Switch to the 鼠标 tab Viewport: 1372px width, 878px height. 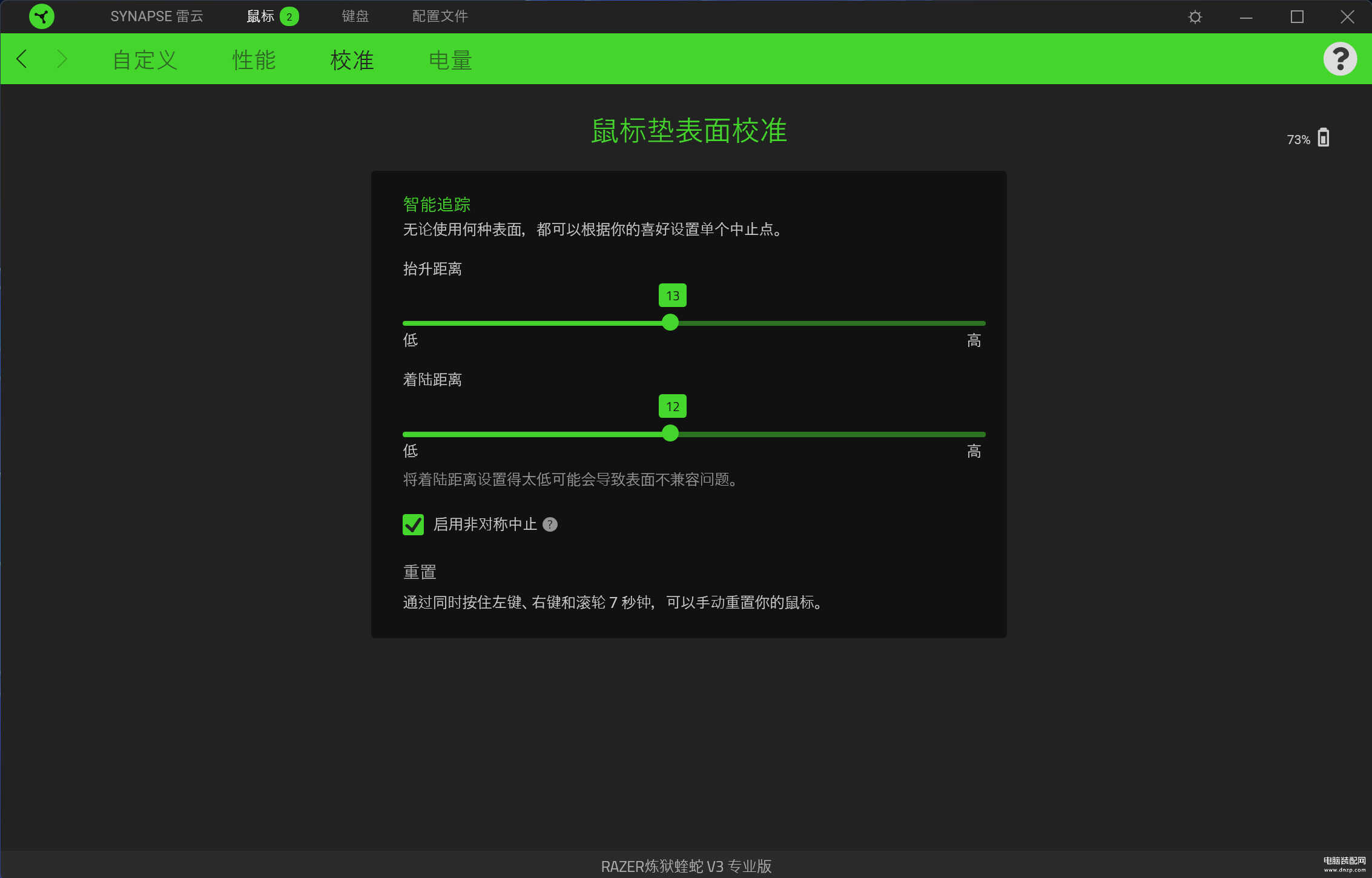point(260,16)
